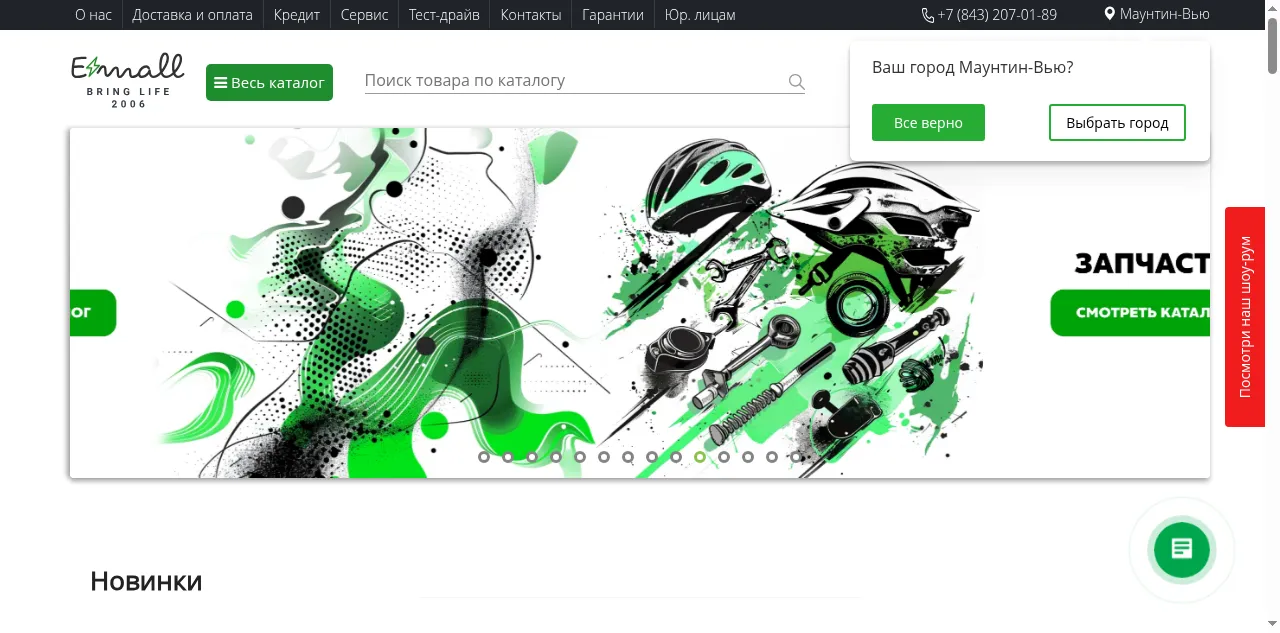Navigate to Тест-драйв
Screen dimensions: 1280x633
click(x=444, y=15)
